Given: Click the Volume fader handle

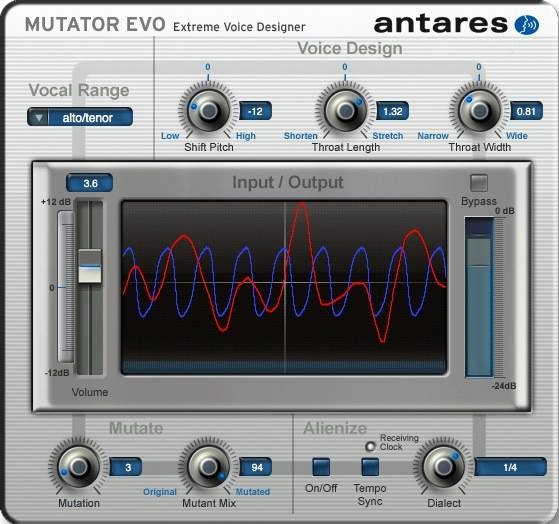Looking at the screenshot, I should click(x=90, y=267).
